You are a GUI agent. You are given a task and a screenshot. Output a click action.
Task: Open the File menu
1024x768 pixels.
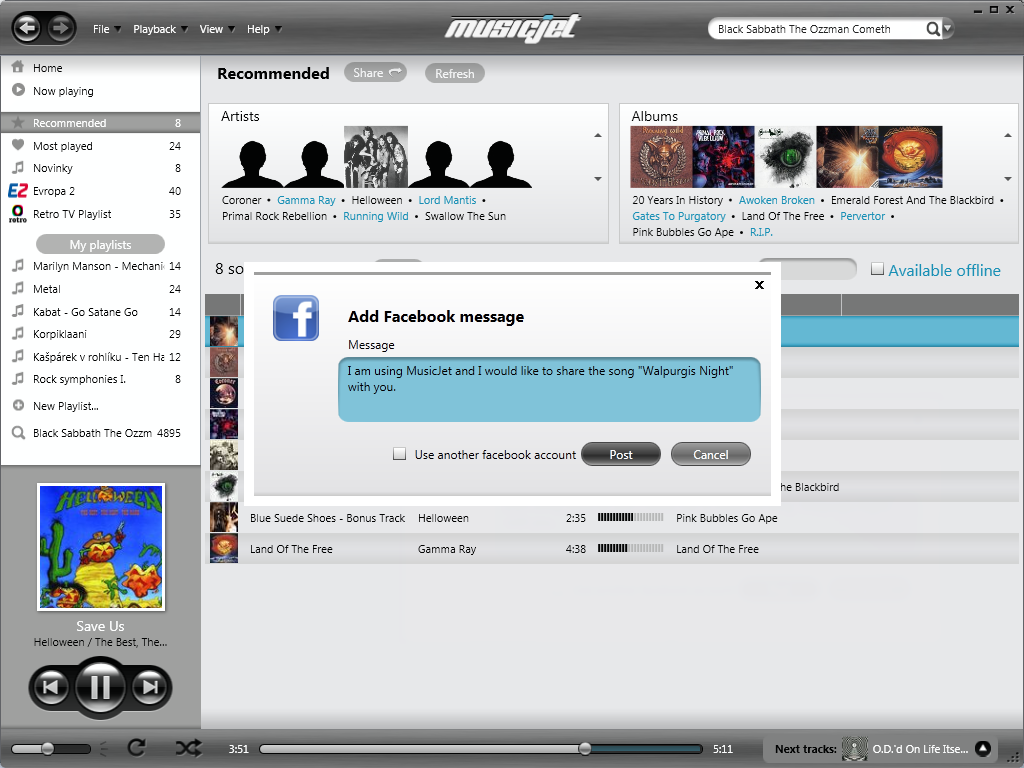click(106, 29)
